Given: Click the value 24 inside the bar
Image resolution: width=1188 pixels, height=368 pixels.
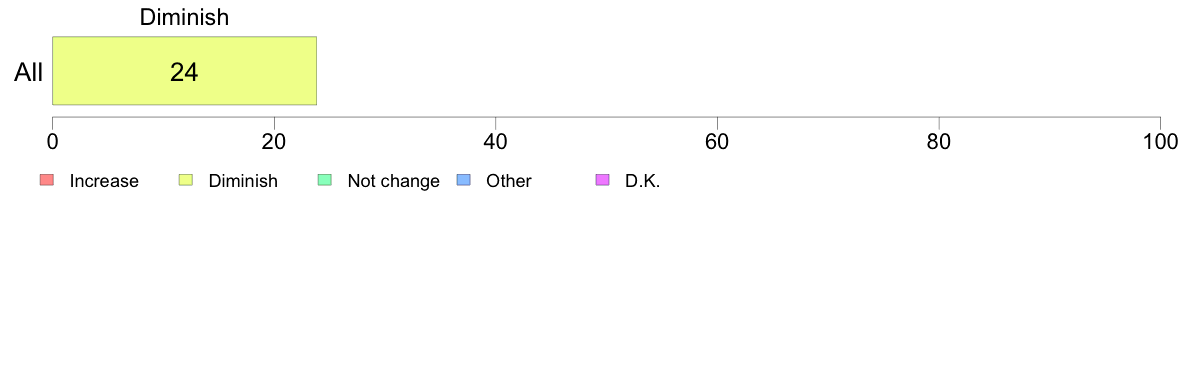Looking at the screenshot, I should (x=184, y=72).
